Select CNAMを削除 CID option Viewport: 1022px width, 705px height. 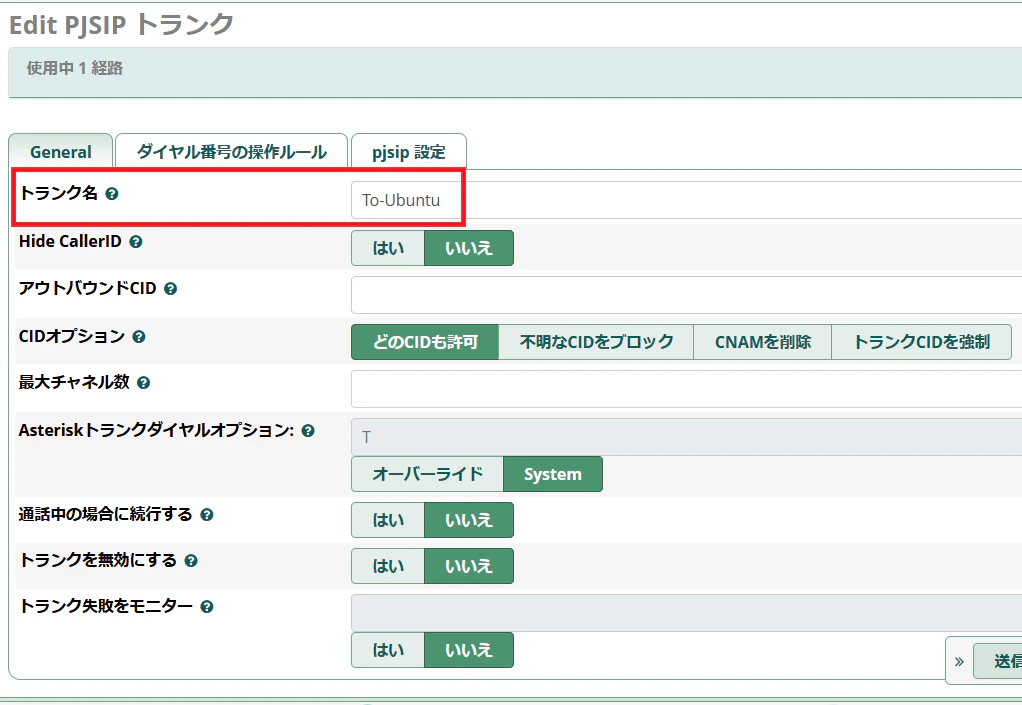(763, 342)
